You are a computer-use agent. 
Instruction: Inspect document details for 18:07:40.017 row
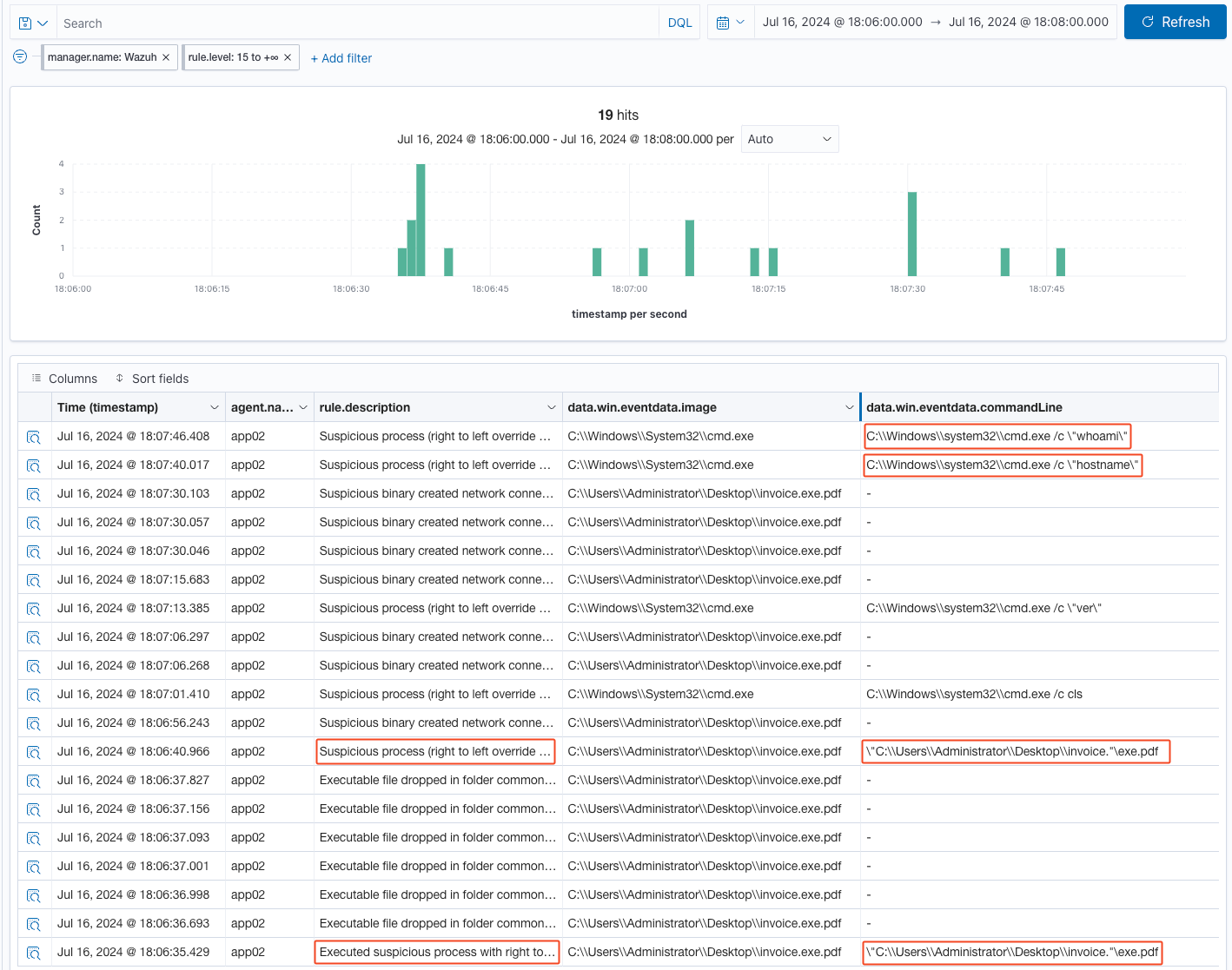coord(34,465)
